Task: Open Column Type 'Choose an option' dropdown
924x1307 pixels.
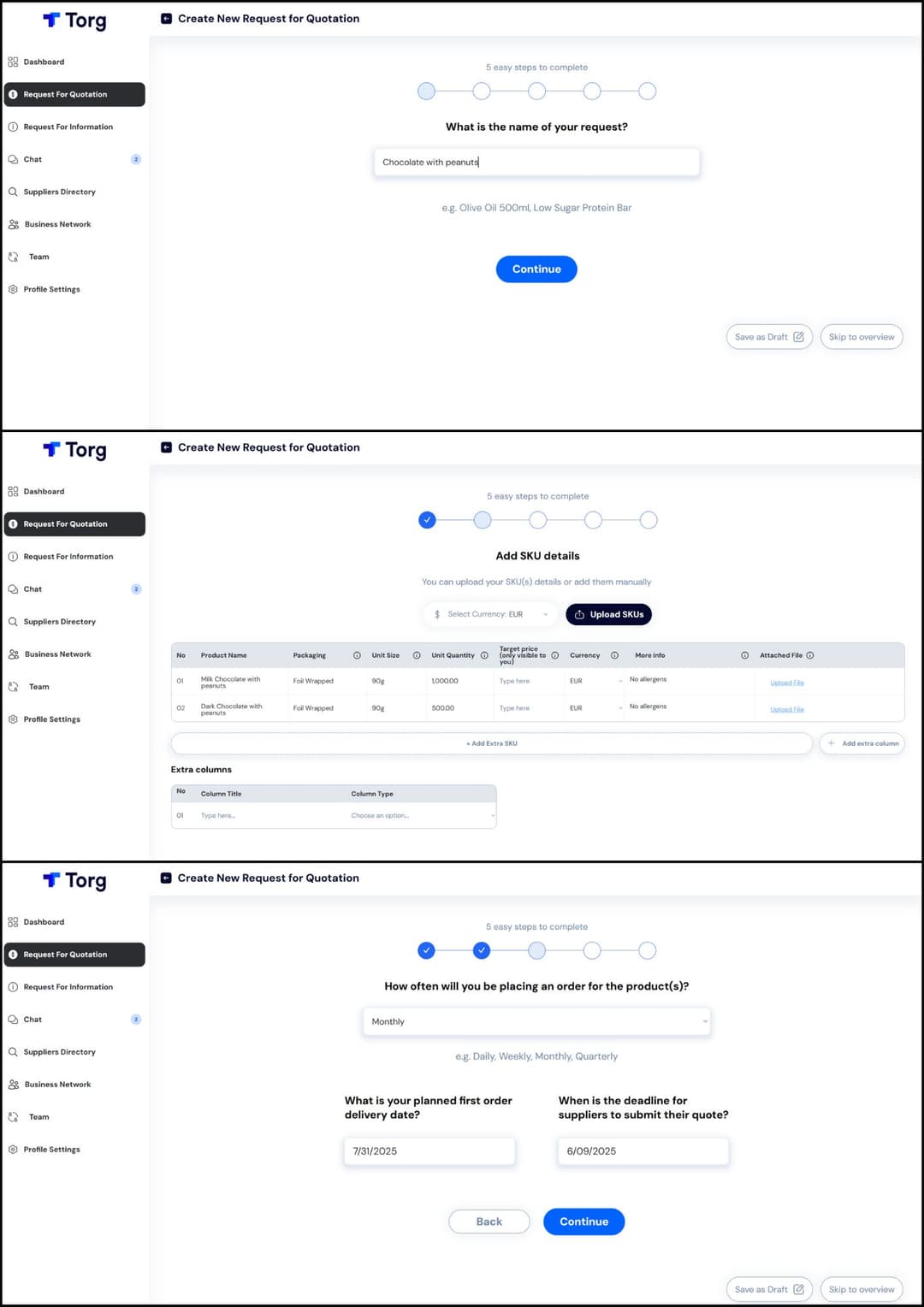Action: pyautogui.click(x=422, y=816)
